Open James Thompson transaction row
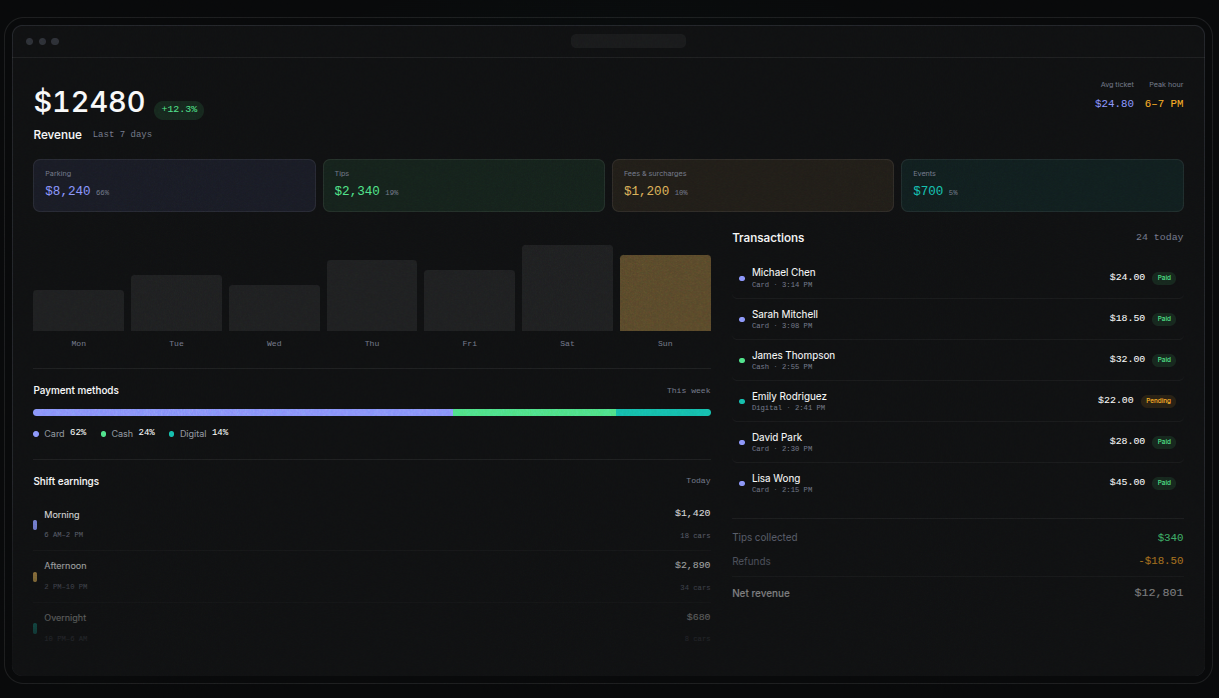 point(957,360)
